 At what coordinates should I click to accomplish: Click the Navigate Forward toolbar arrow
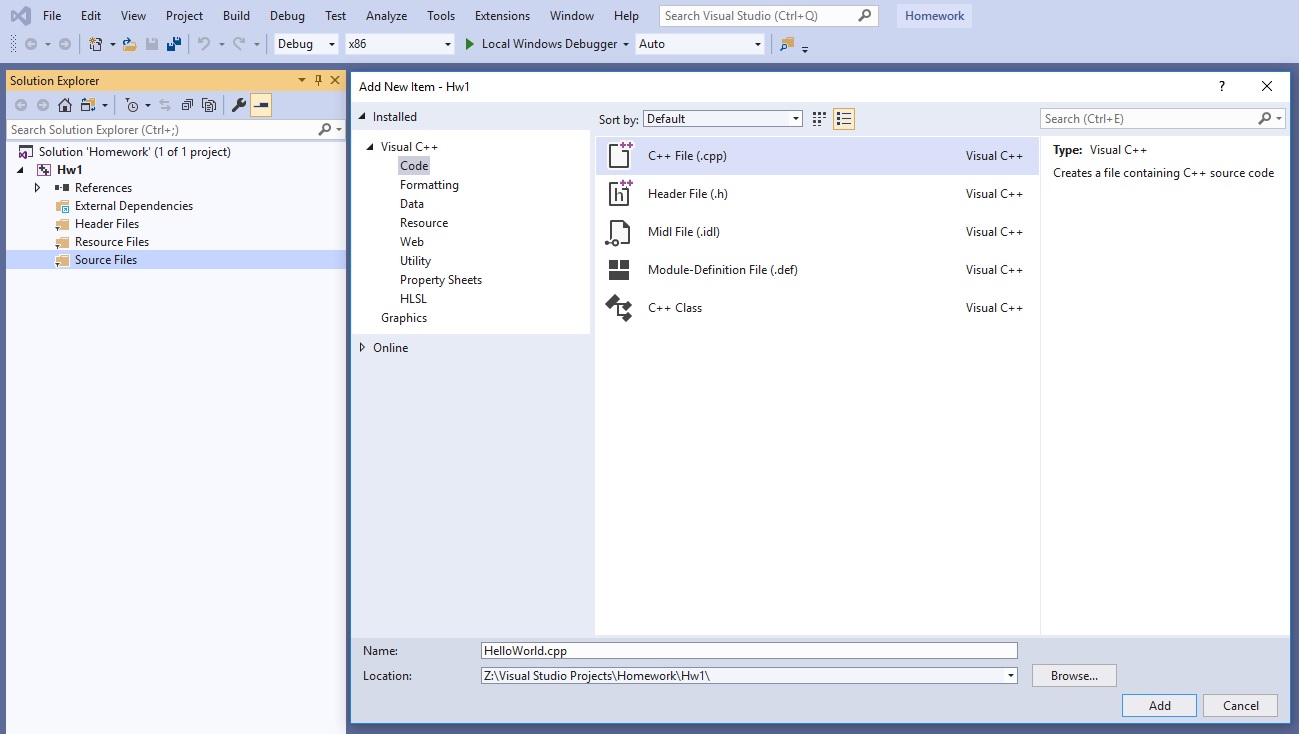click(65, 44)
